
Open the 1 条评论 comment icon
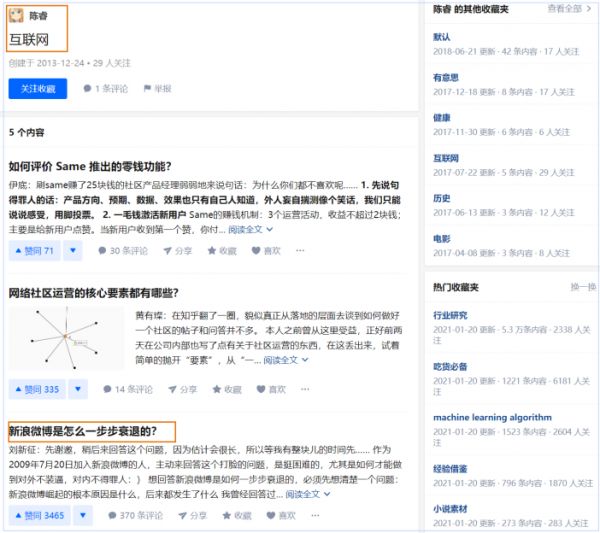(x=88, y=89)
